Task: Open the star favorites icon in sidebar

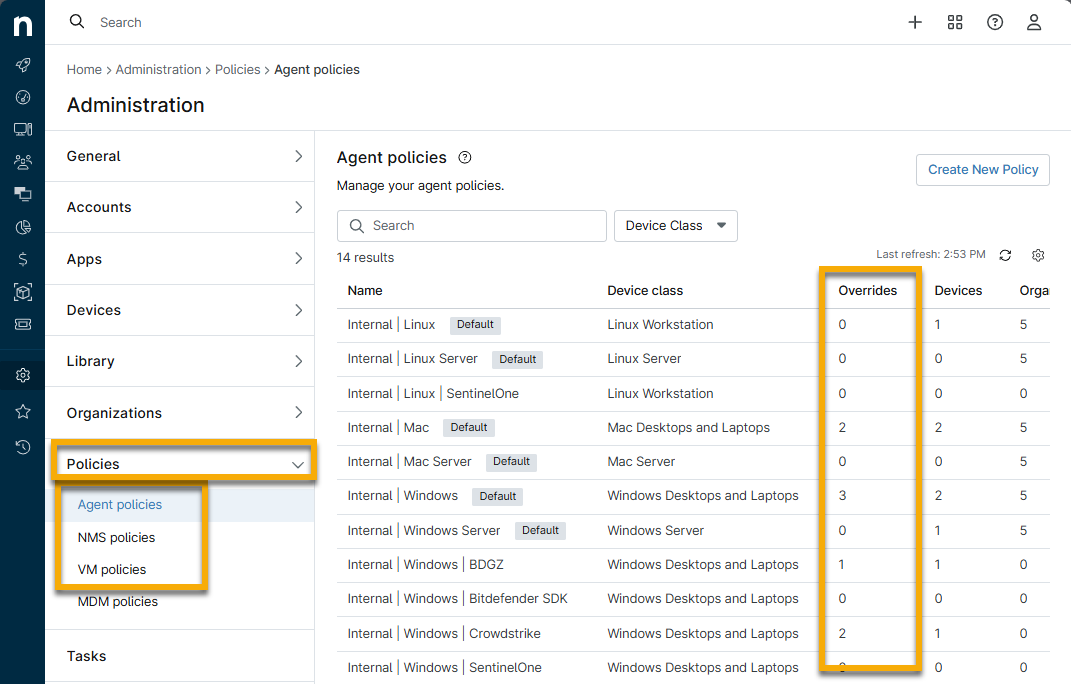Action: coord(23,411)
